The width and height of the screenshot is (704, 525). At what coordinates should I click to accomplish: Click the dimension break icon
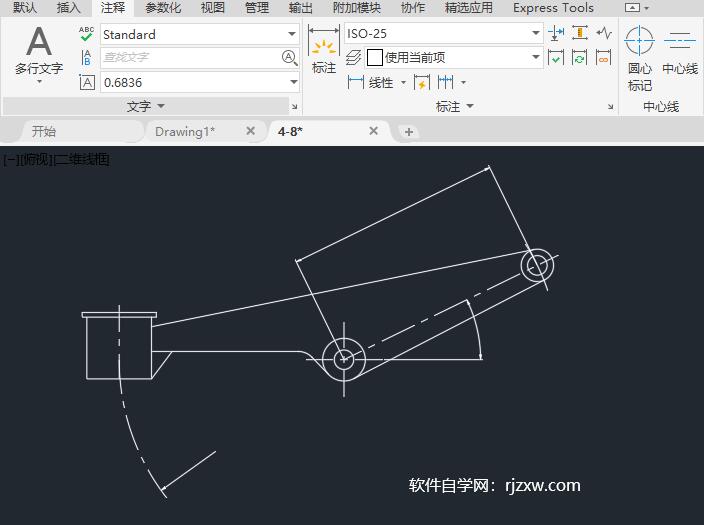[556, 33]
